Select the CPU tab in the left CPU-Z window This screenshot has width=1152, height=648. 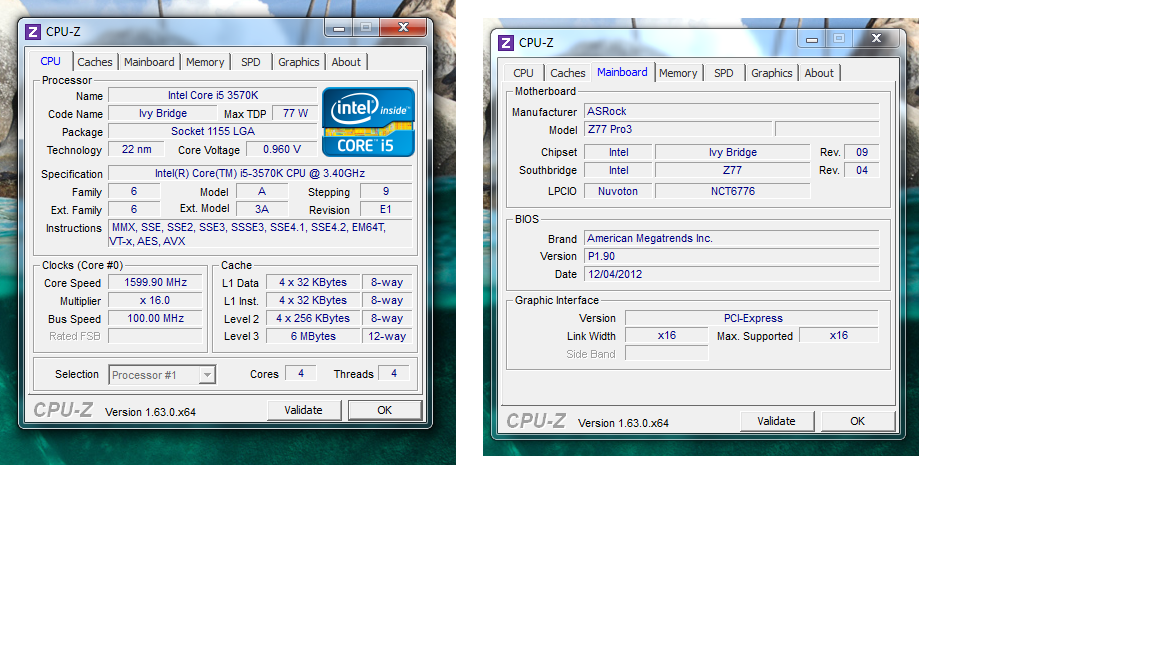click(x=51, y=61)
